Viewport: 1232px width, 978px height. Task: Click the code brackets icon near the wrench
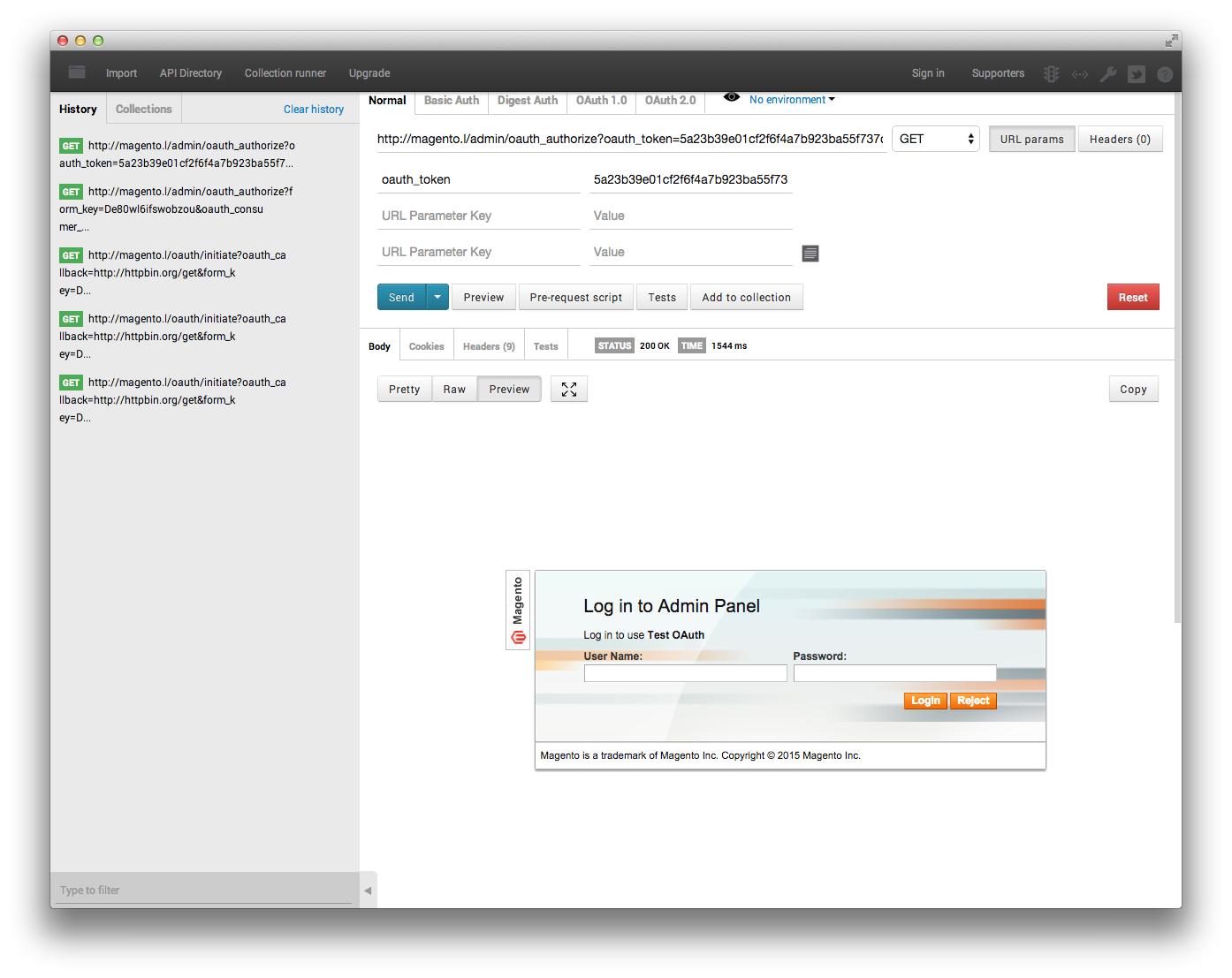click(x=1079, y=73)
